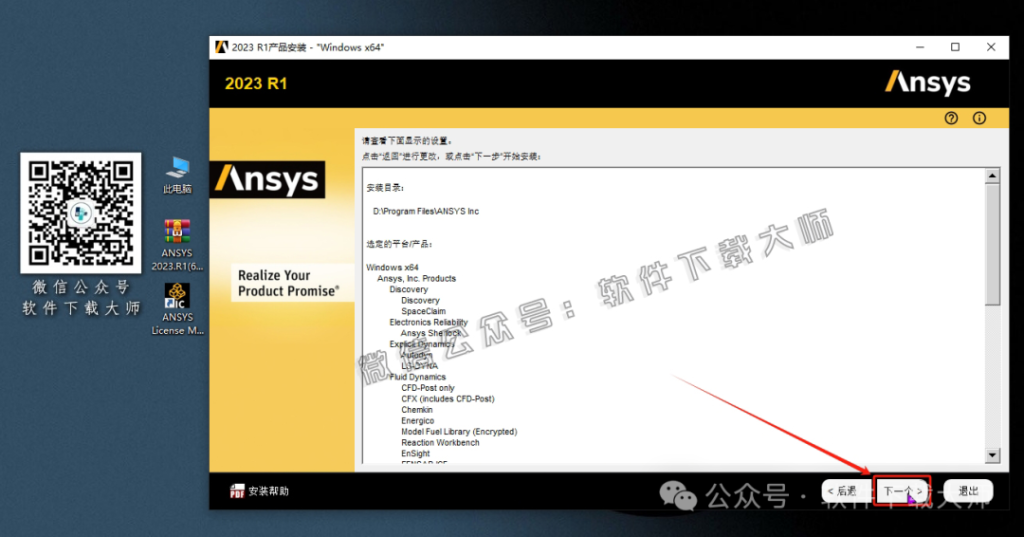Click the 下一个 (Next) button
Image resolution: width=1024 pixels, height=537 pixels.
(x=902, y=491)
